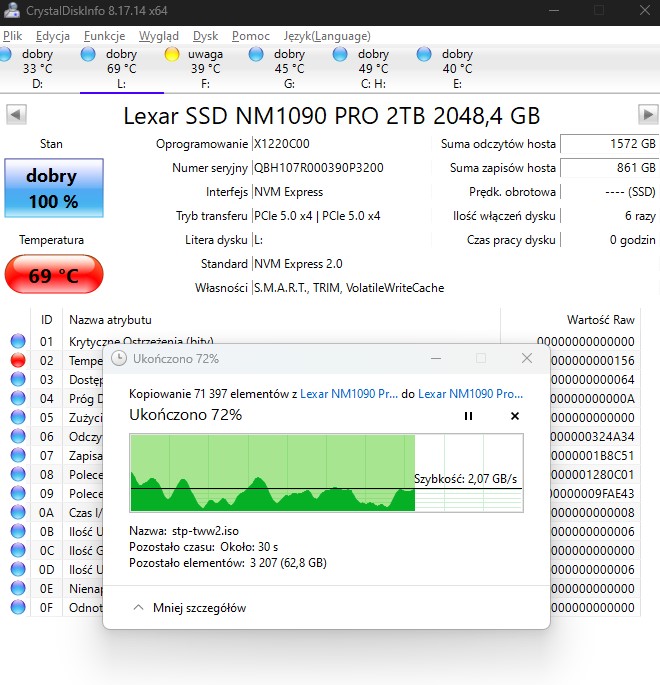Image resolution: width=660 pixels, height=685 pixels.
Task: Go to next disk with right arrow
Action: point(648,114)
